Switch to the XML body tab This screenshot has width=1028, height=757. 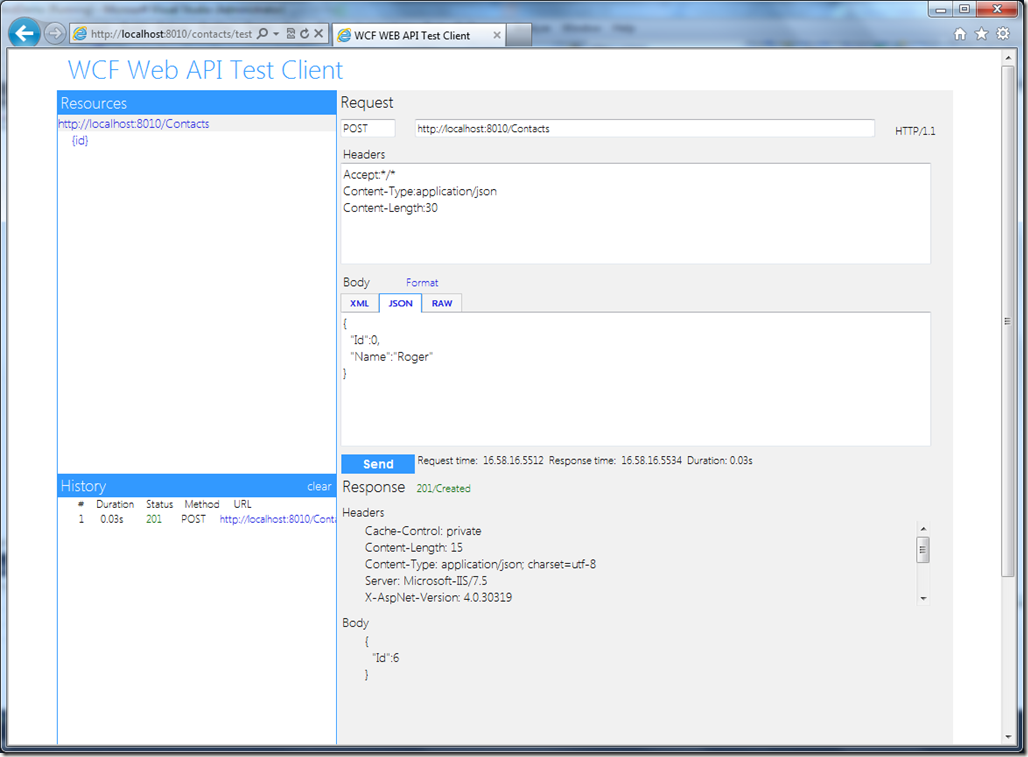[x=360, y=303]
